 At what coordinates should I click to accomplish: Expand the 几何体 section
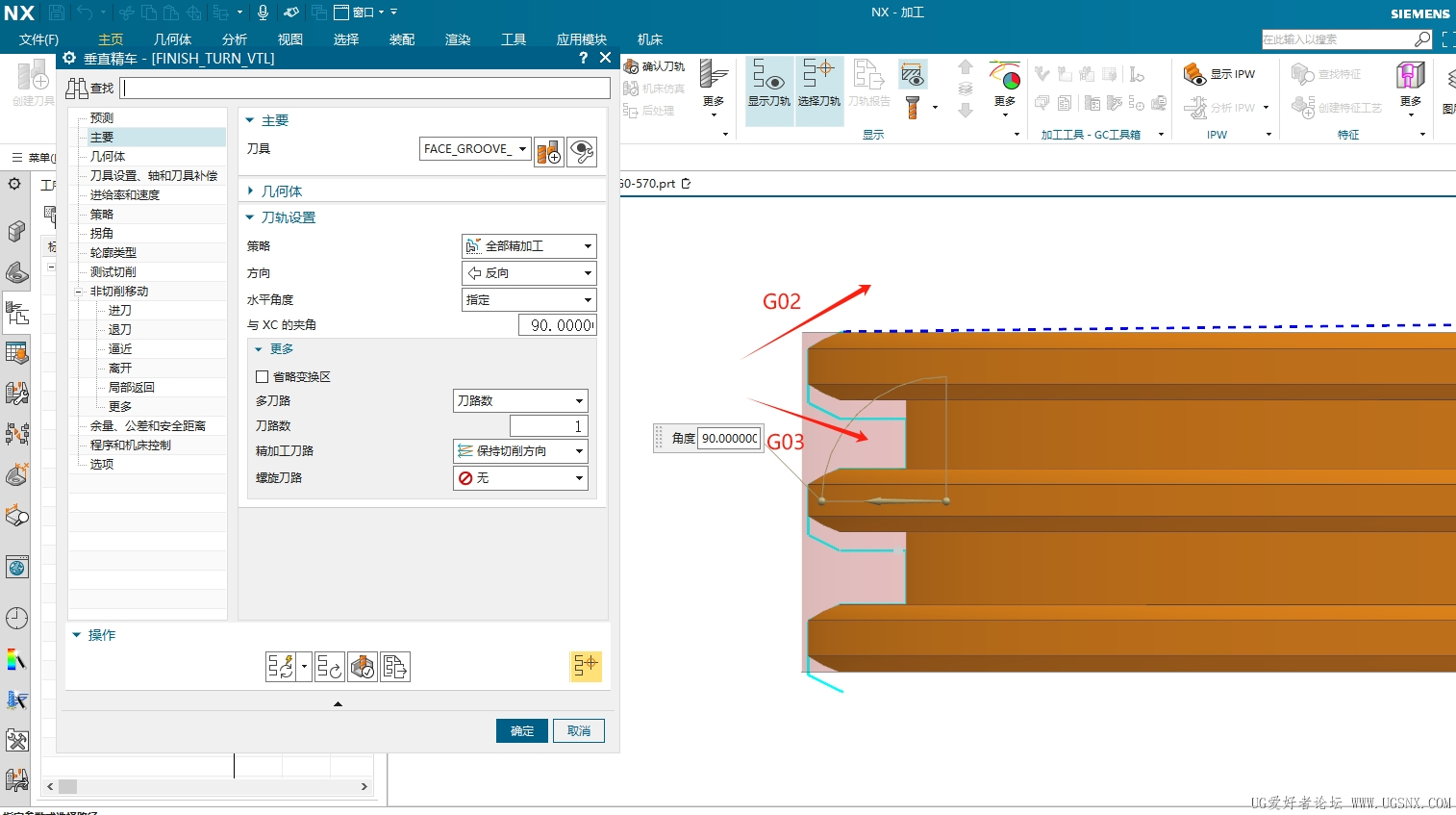pos(282,191)
